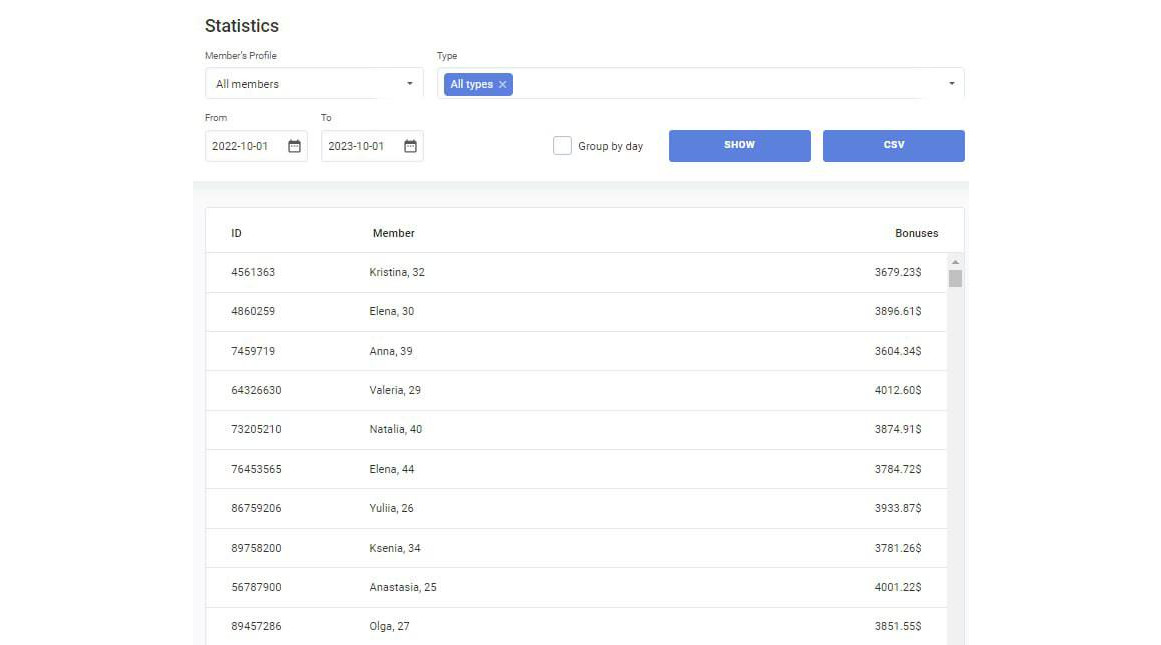Image resolution: width=1161 pixels, height=645 pixels.
Task: Enable the Group by day checkbox
Action: 562,146
